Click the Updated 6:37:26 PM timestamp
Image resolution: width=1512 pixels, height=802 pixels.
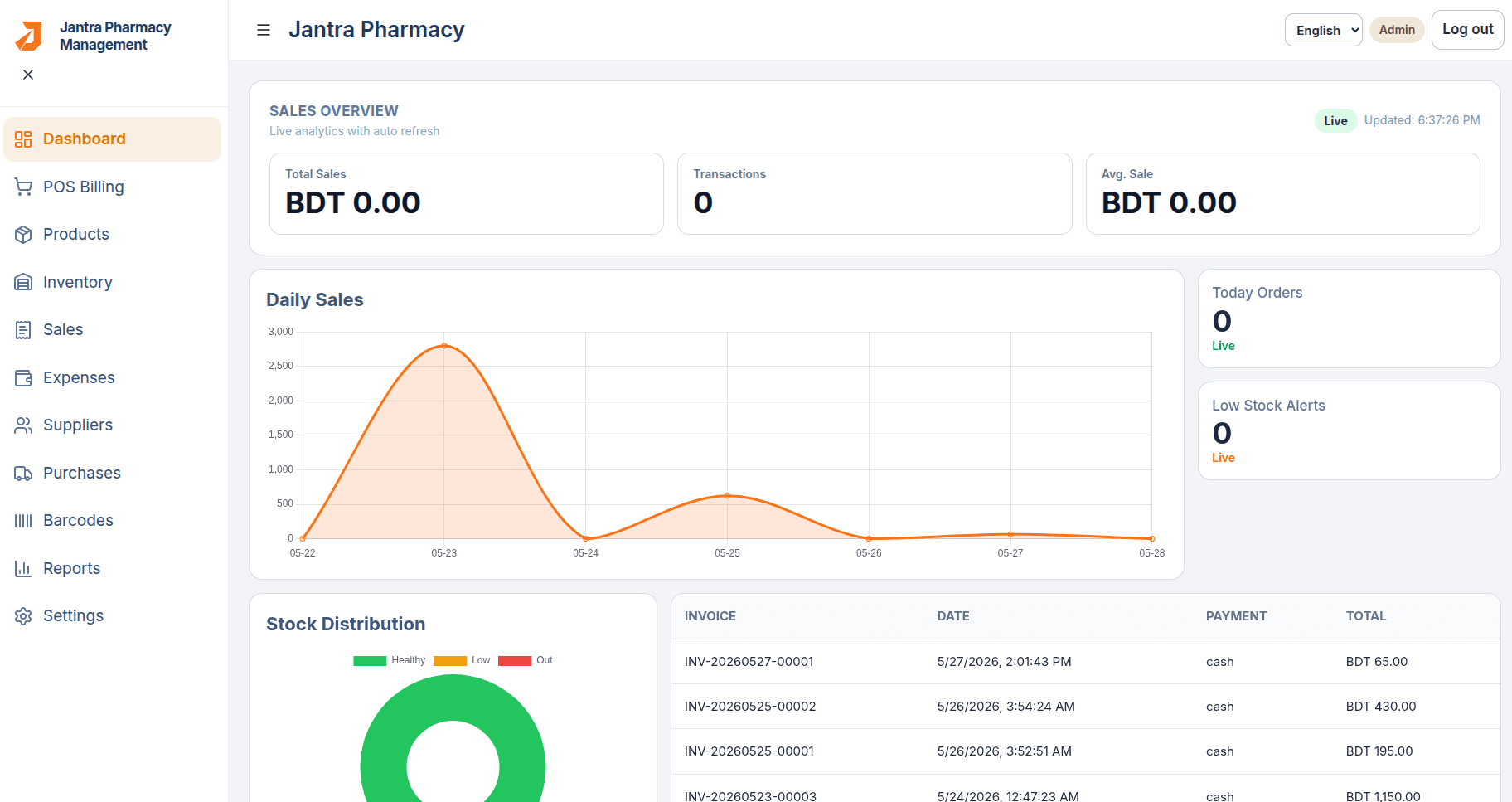click(1422, 120)
